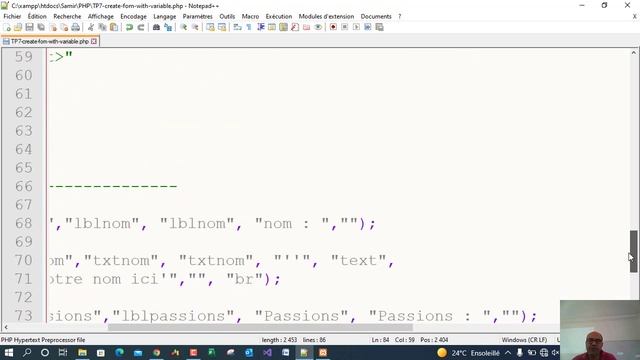Click the Close All toolbar icon
The width and height of the screenshot is (640, 360).
click(x=64, y=27)
